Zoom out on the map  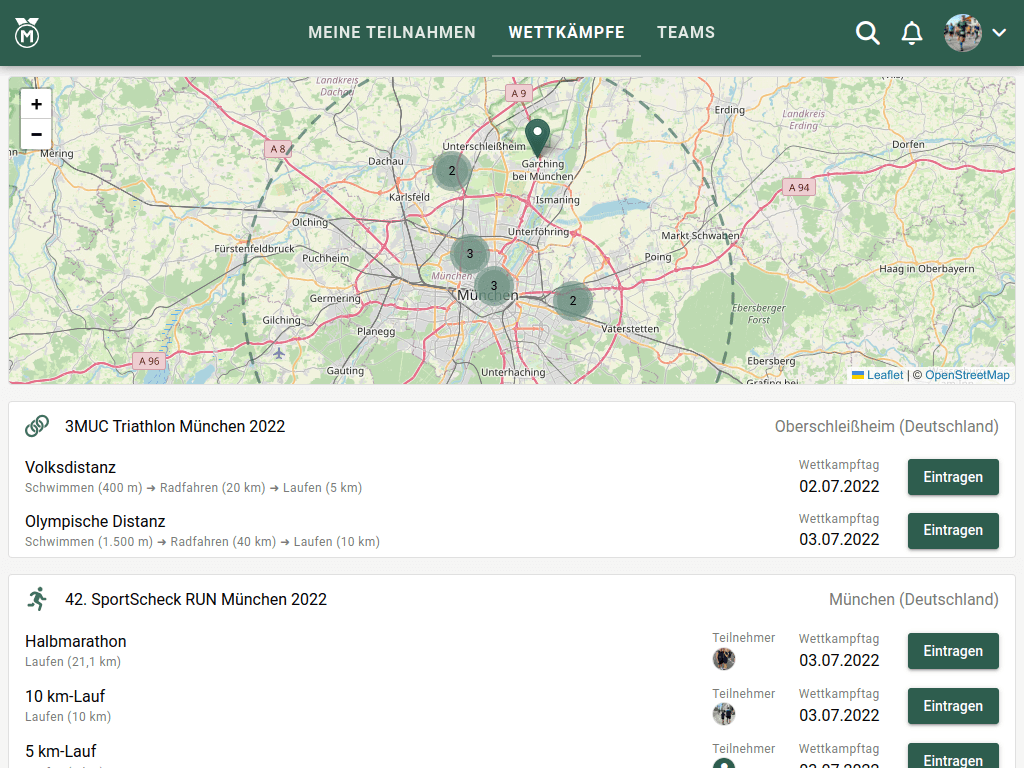point(36,135)
